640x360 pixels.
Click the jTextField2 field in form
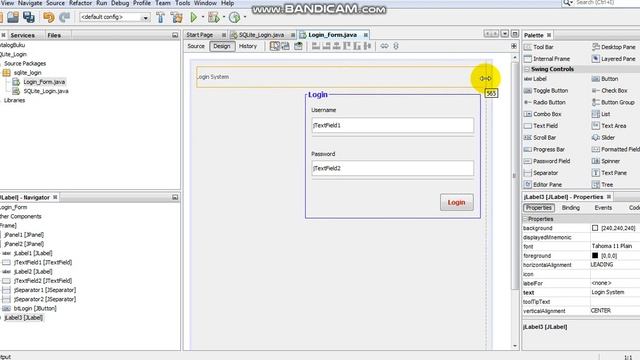[393, 168]
